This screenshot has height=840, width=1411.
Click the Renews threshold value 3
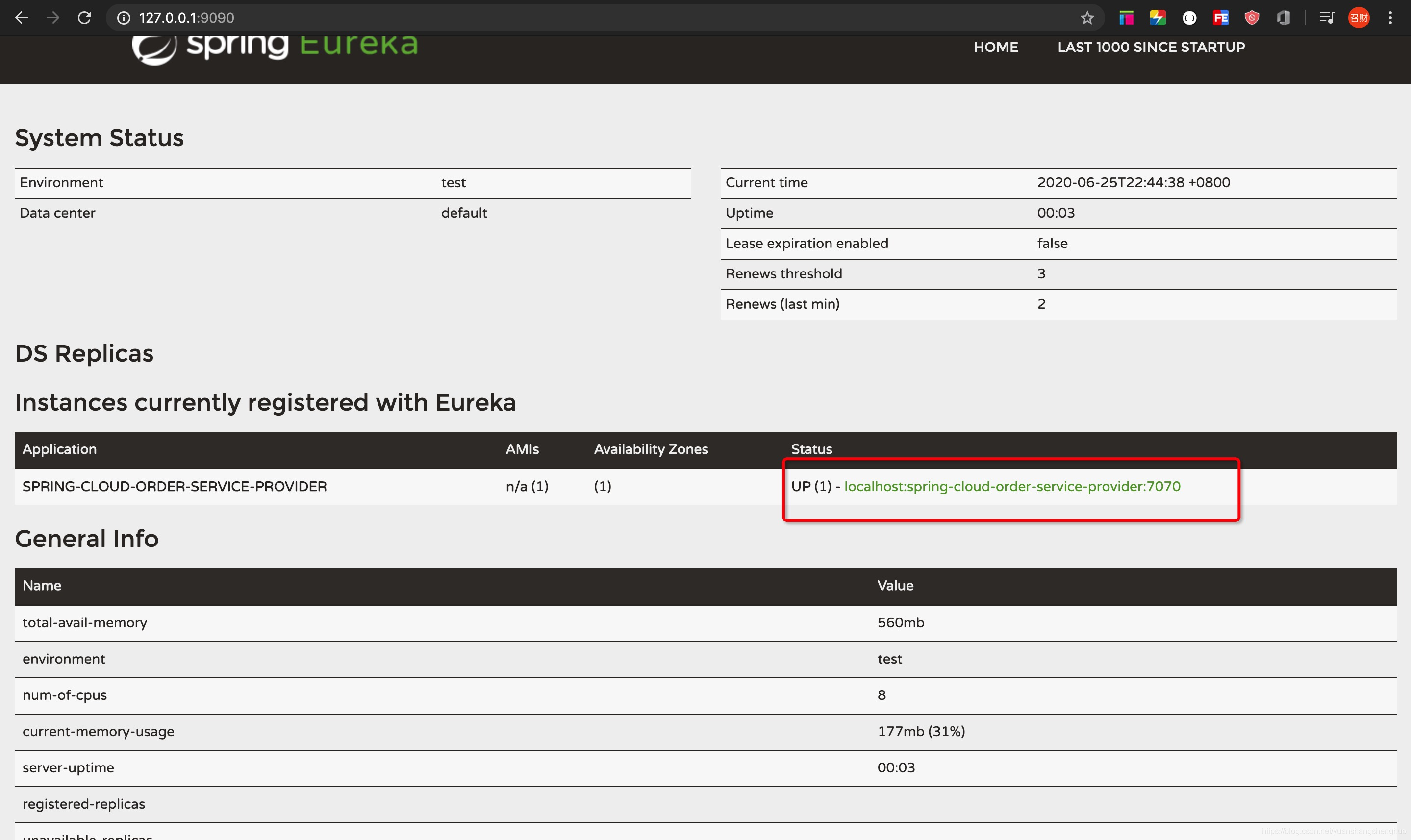(1041, 274)
